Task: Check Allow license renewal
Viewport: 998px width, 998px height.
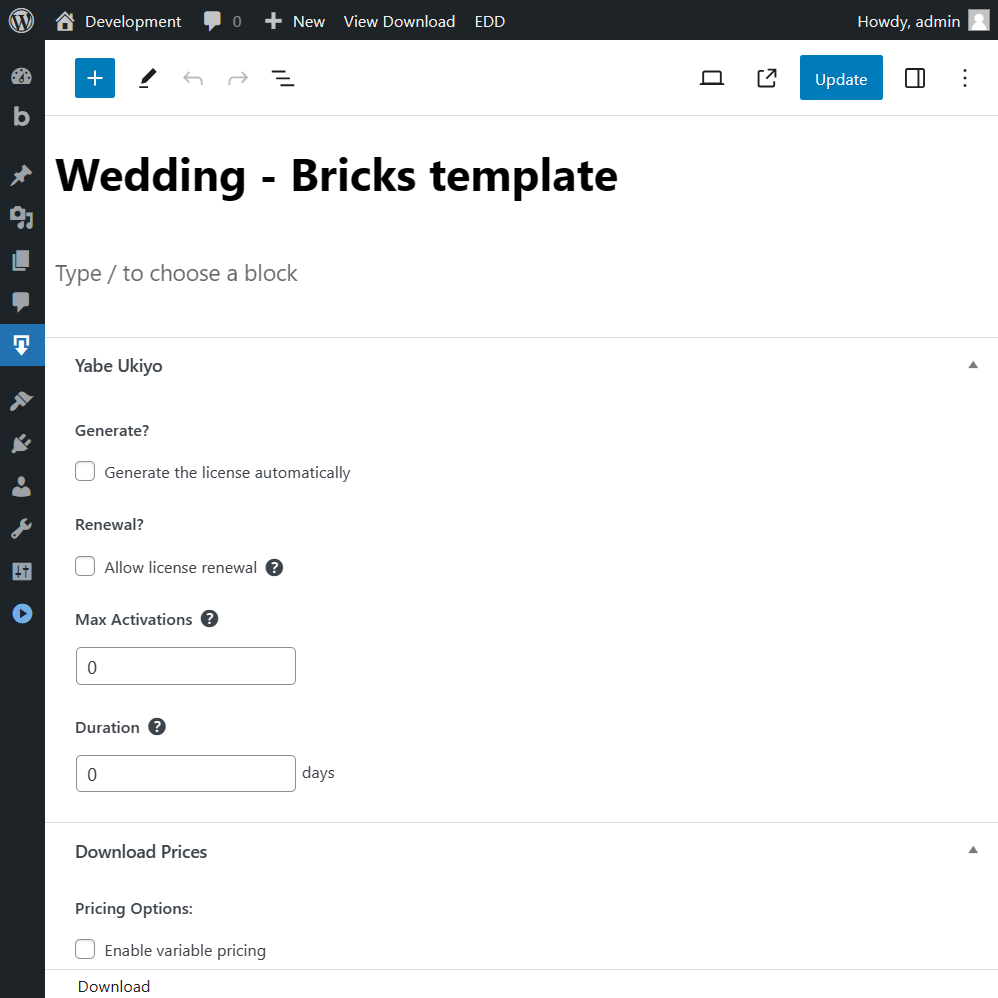Action: click(85, 566)
